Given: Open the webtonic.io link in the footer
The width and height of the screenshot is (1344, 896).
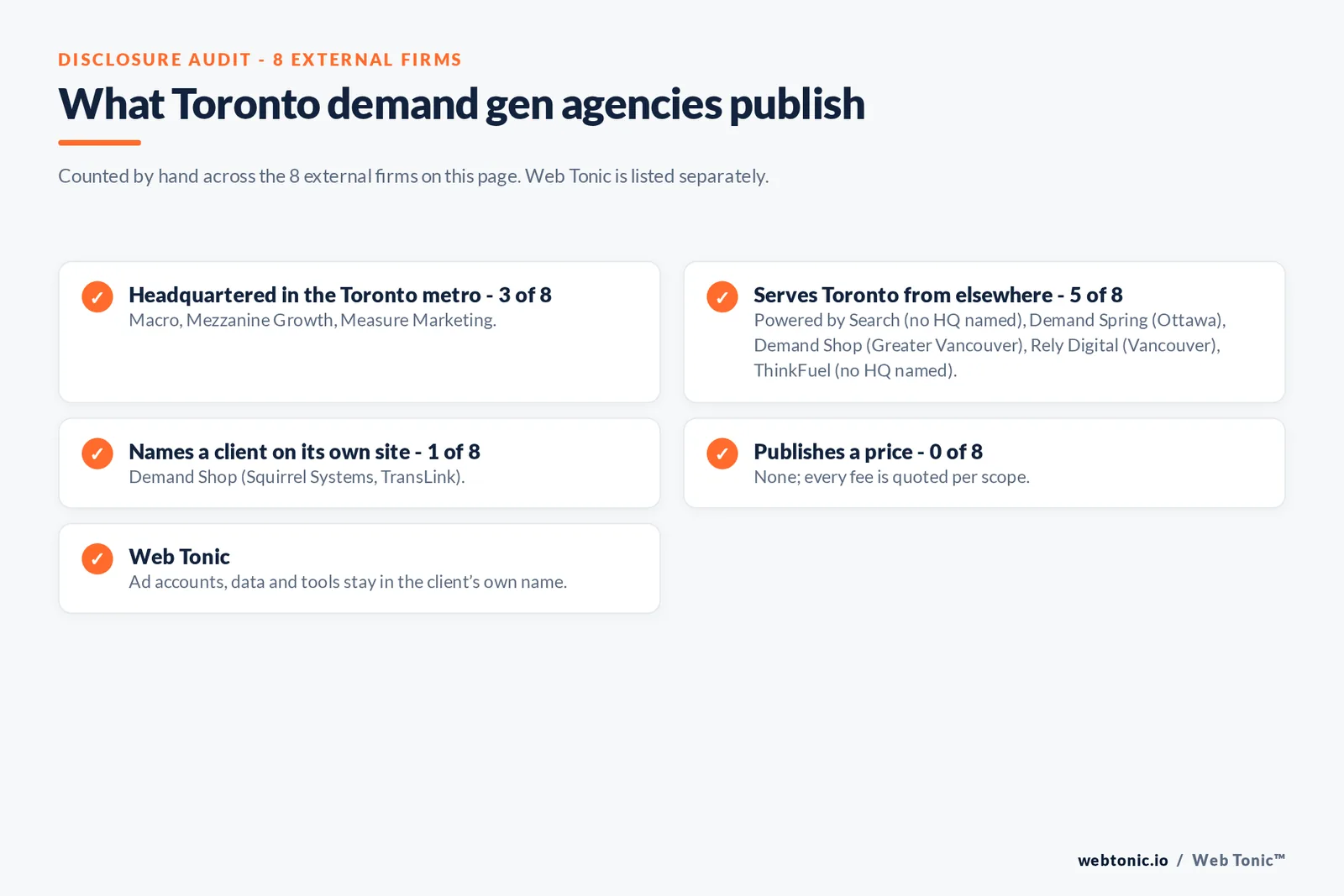Looking at the screenshot, I should coord(1122,860).
